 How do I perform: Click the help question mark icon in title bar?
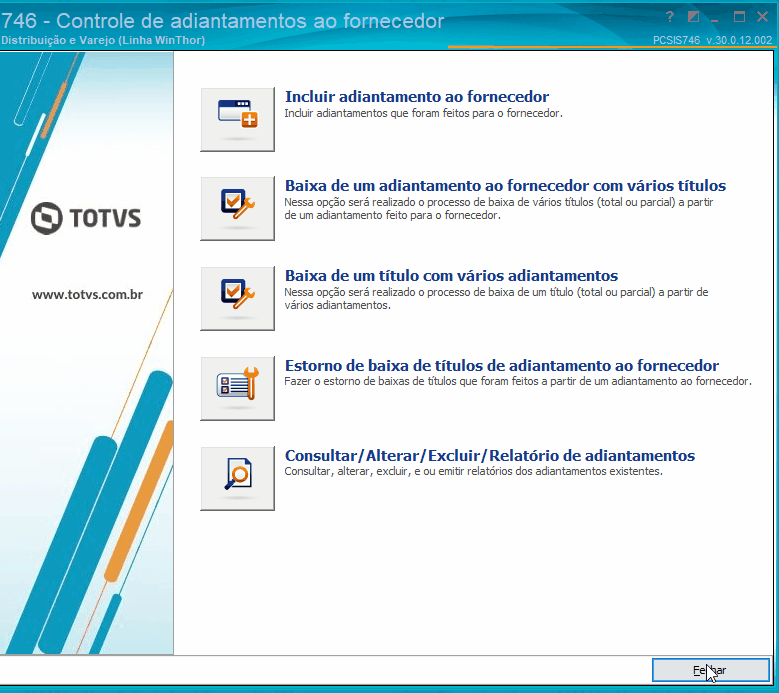pyautogui.click(x=670, y=17)
